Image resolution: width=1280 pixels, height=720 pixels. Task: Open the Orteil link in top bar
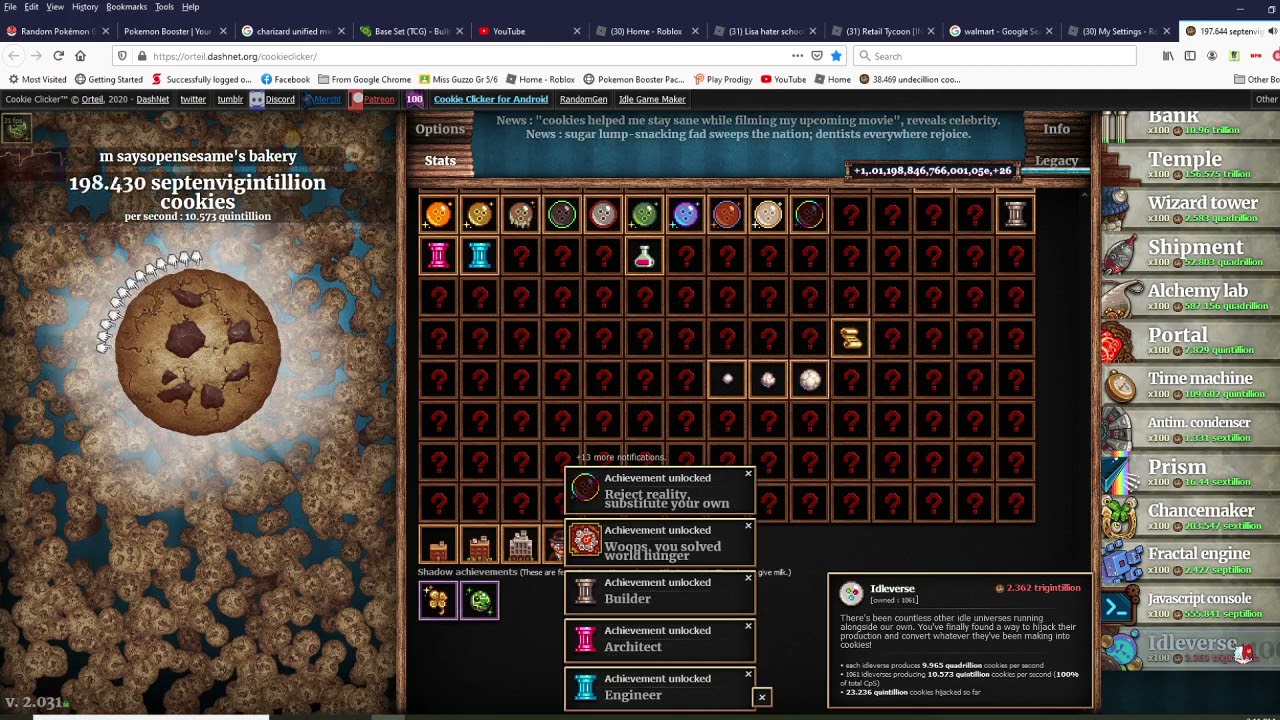(x=92, y=99)
